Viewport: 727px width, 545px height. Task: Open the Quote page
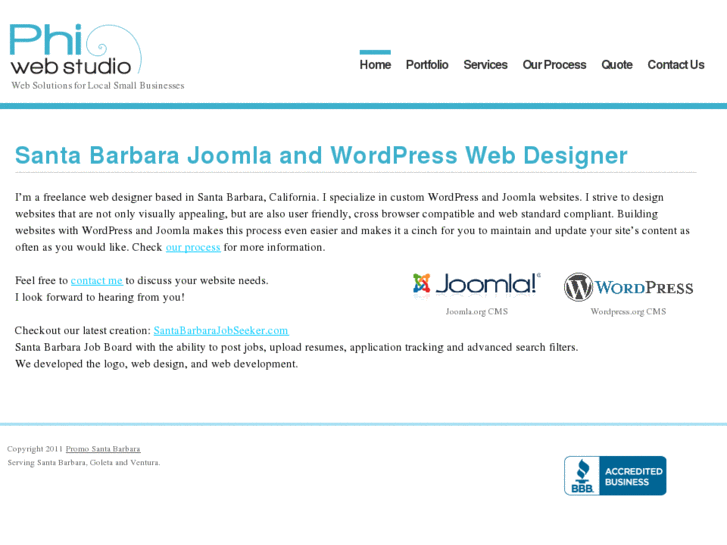point(617,64)
